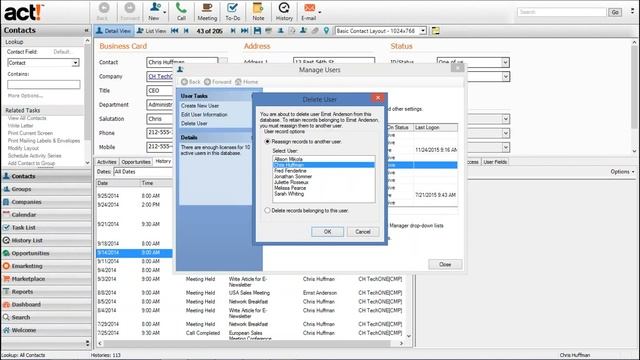Click the map marker pin icon
This screenshot has width=640, height=360.
point(326,31)
